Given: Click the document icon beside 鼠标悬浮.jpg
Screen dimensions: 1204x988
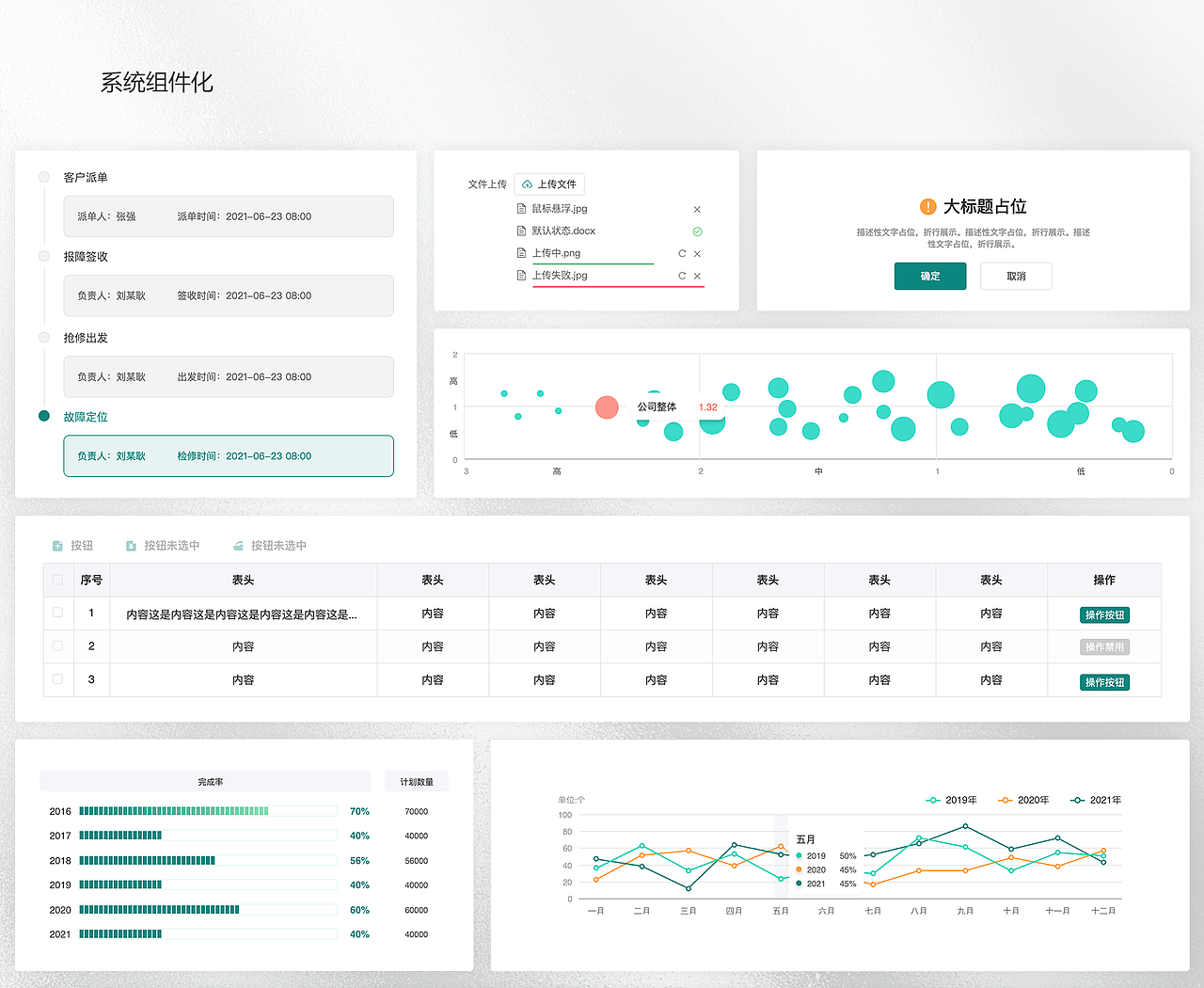Looking at the screenshot, I should [x=522, y=209].
